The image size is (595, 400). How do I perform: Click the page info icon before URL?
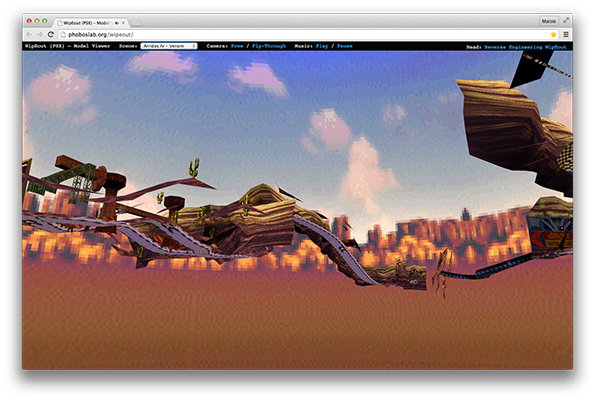[x=63, y=35]
